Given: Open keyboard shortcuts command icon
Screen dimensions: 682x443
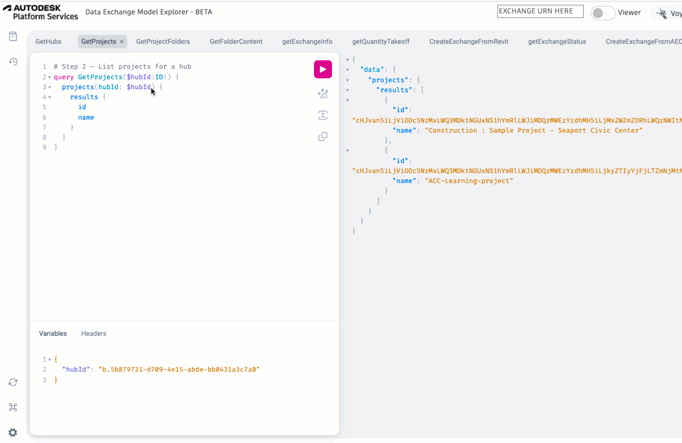Looking at the screenshot, I should 13,407.
